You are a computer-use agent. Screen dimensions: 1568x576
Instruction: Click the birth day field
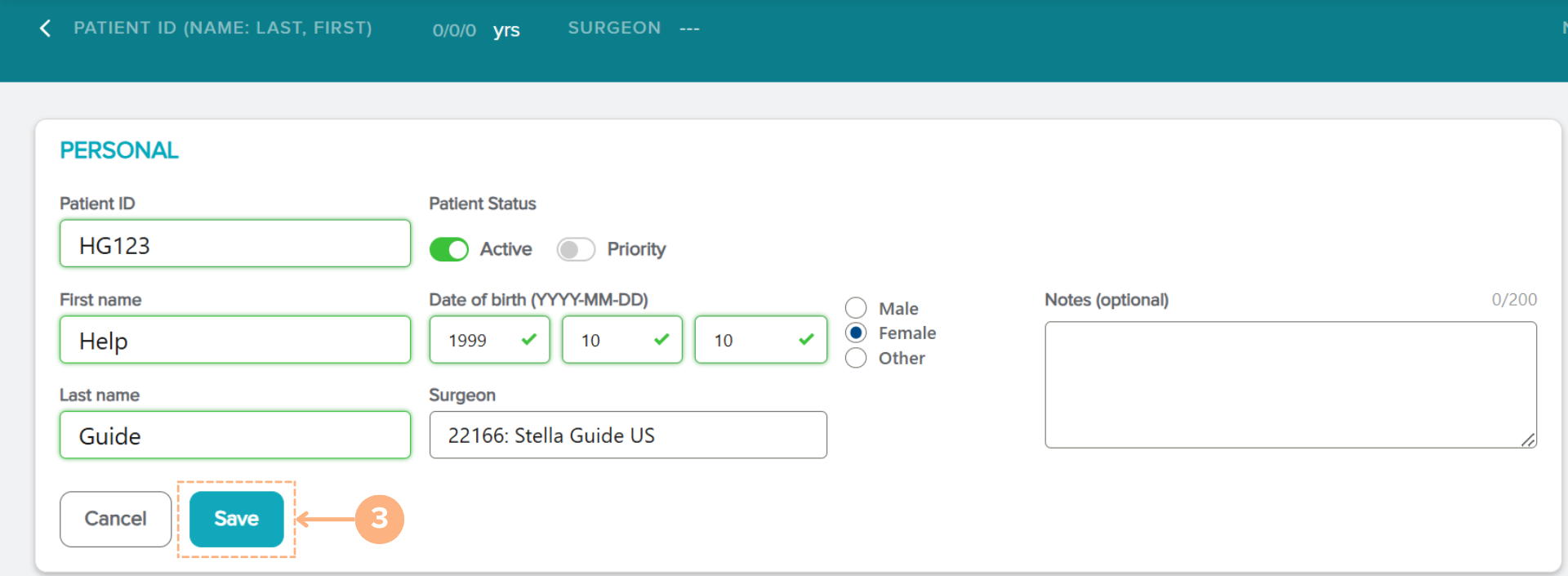click(747, 340)
